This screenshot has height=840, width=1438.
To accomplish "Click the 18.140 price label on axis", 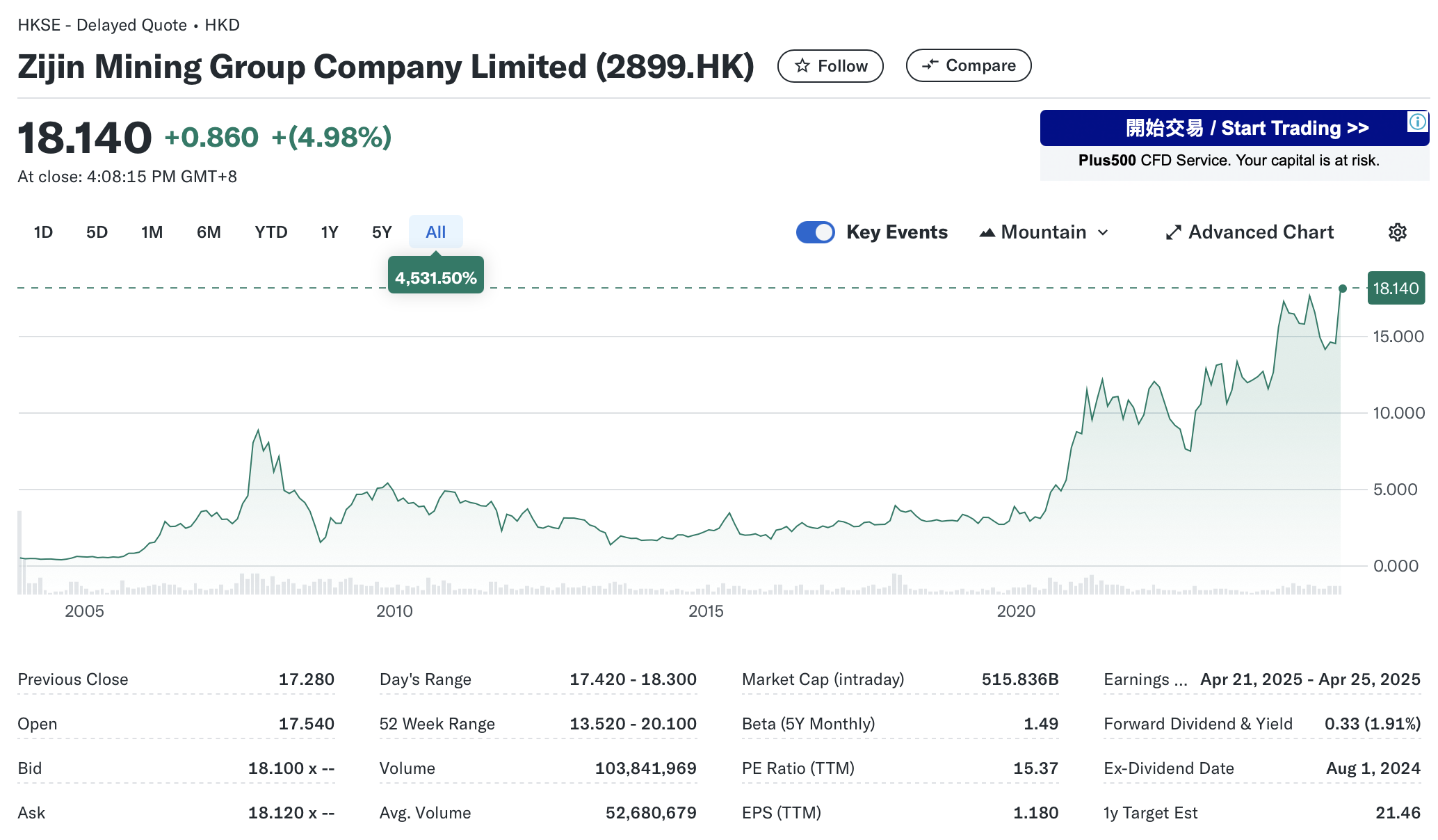I will point(1396,289).
